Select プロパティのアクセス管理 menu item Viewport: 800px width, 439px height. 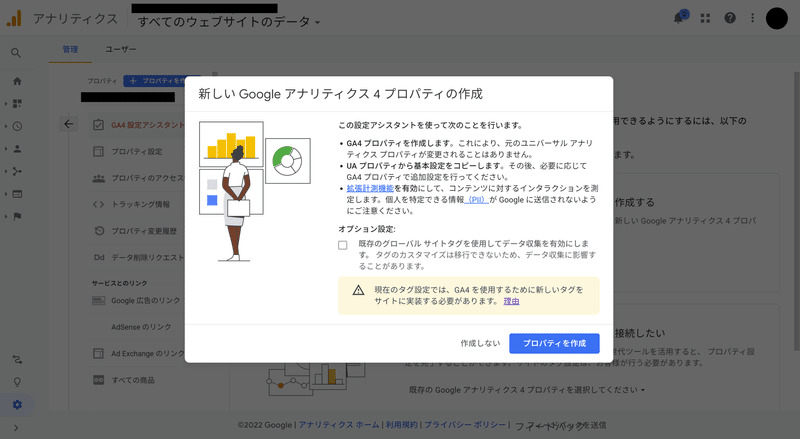tap(138, 178)
